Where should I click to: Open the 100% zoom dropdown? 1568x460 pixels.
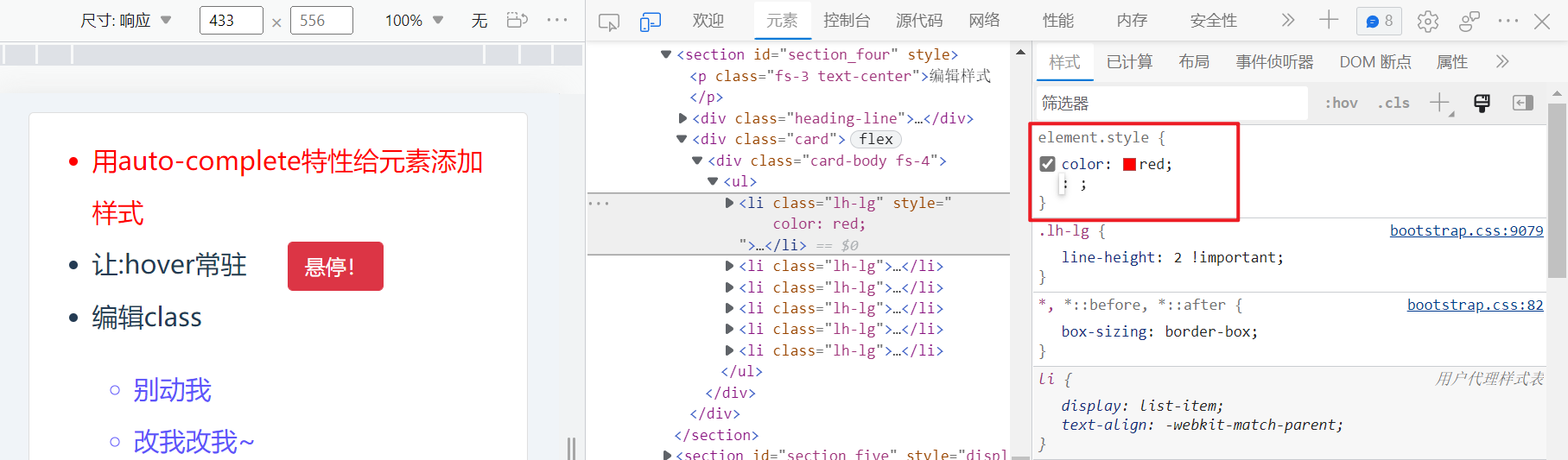click(414, 20)
